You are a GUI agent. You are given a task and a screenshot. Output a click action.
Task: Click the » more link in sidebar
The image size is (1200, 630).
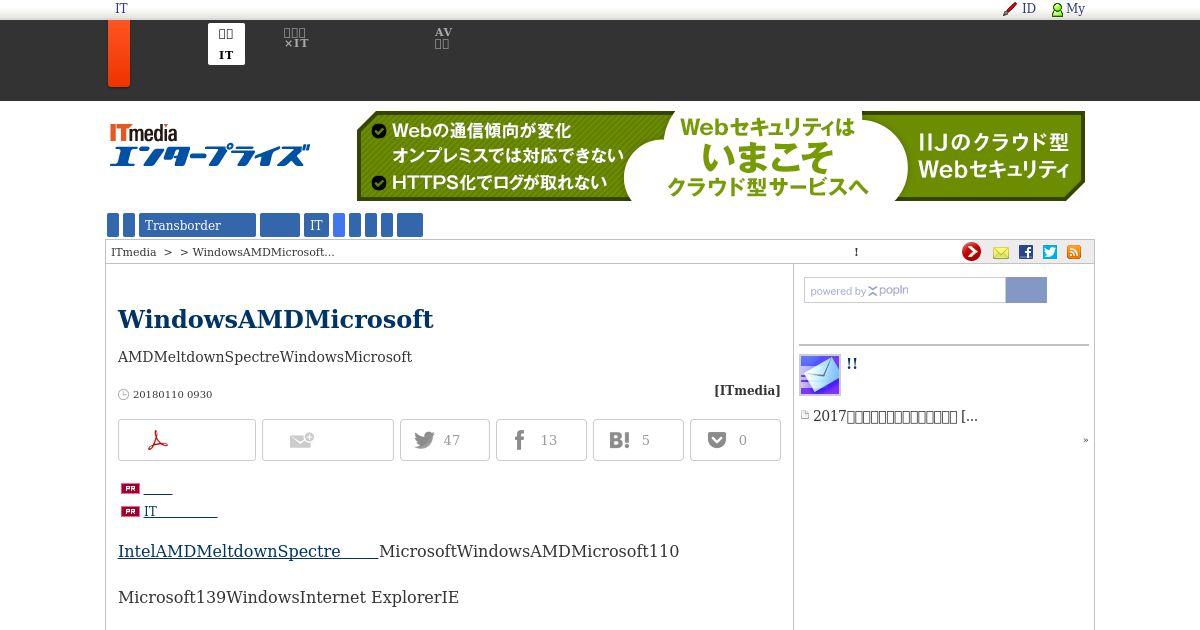coord(1085,440)
